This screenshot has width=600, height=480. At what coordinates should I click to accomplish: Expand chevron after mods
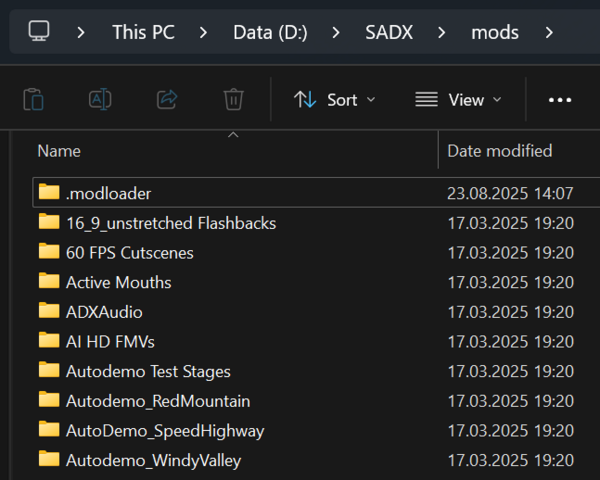pos(549,33)
